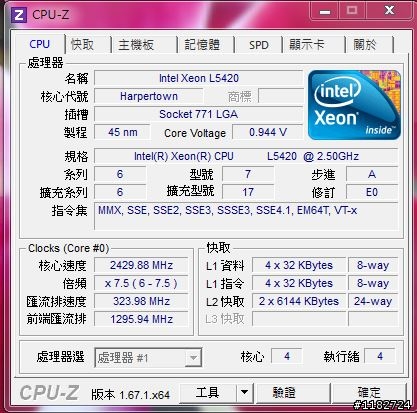The image size is (417, 413).
Task: Open the SPD tab
Action: tap(258, 44)
